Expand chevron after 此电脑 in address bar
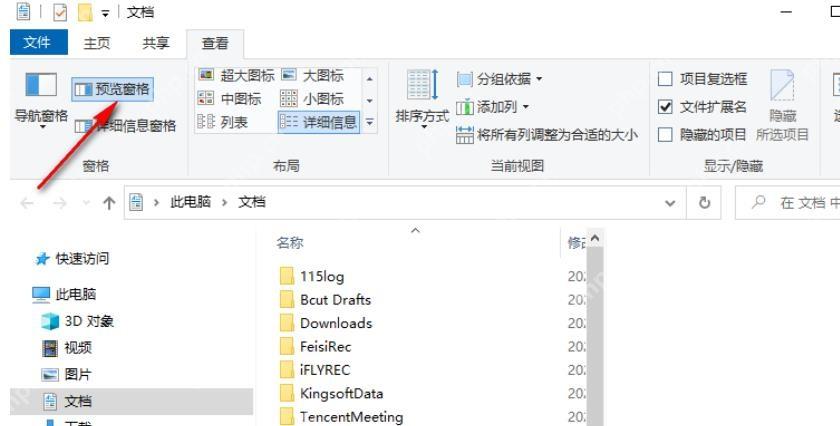The image size is (840, 426). point(224,203)
